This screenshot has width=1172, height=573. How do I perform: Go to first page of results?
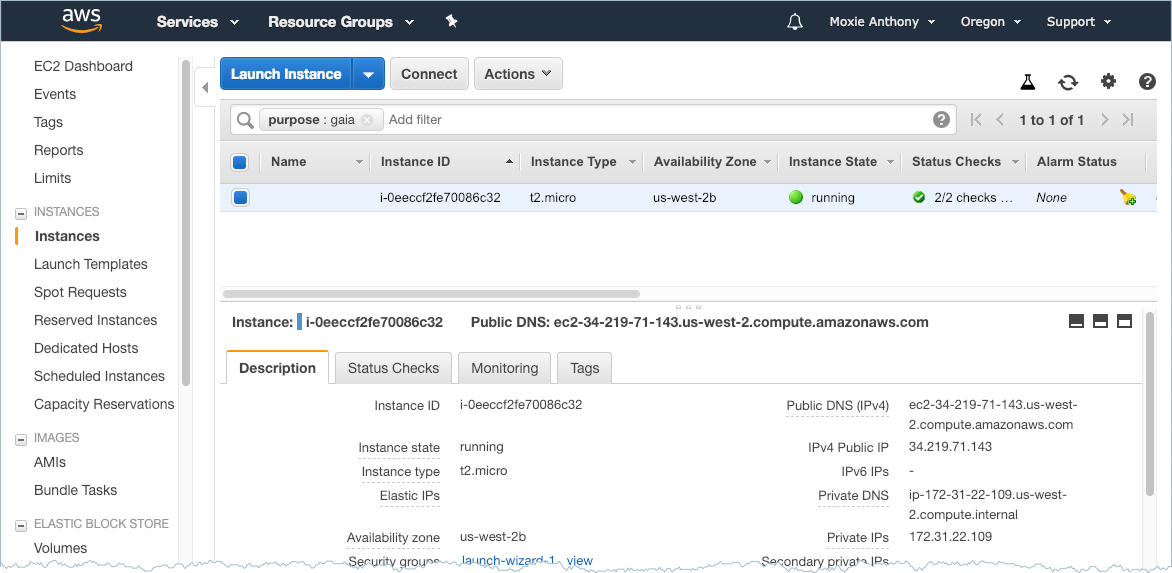coord(975,120)
